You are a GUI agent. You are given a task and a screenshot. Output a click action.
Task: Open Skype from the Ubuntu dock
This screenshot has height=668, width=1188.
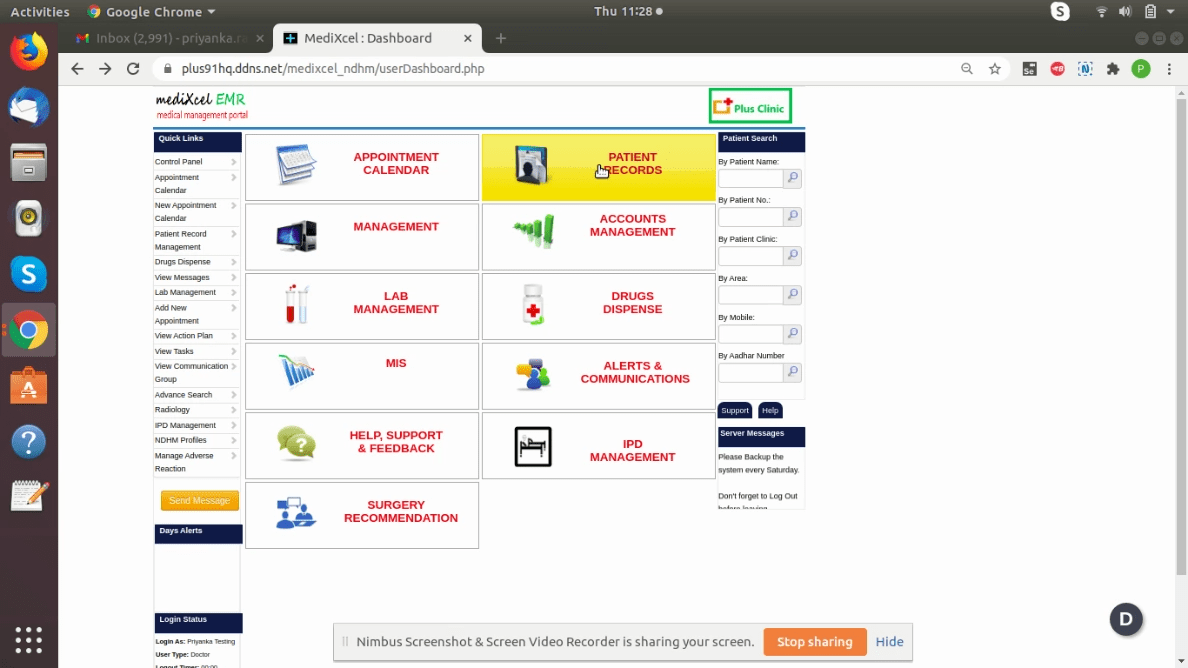pos(29,272)
